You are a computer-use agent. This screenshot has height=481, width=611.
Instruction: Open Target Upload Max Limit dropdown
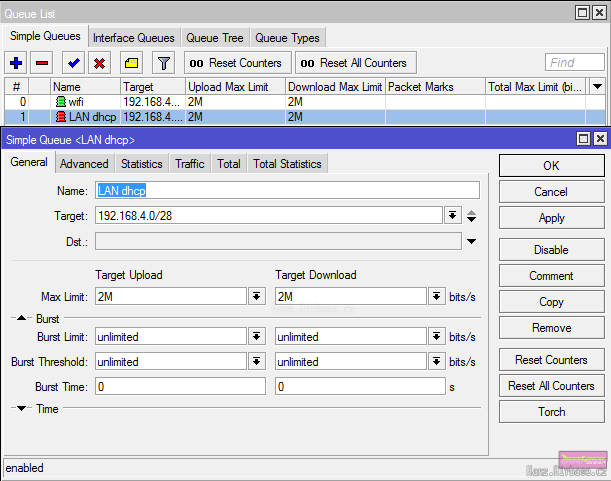point(256,297)
